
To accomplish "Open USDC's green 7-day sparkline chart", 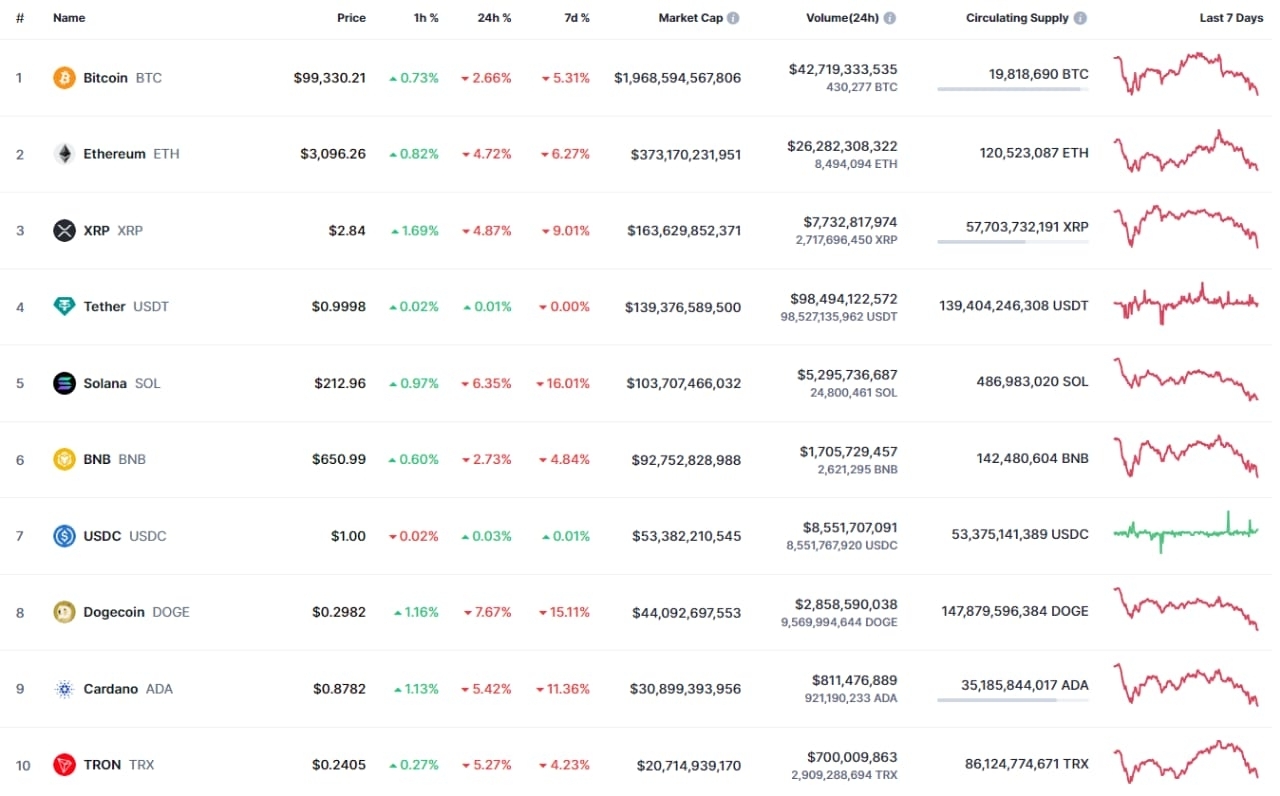I will point(1186,531).
